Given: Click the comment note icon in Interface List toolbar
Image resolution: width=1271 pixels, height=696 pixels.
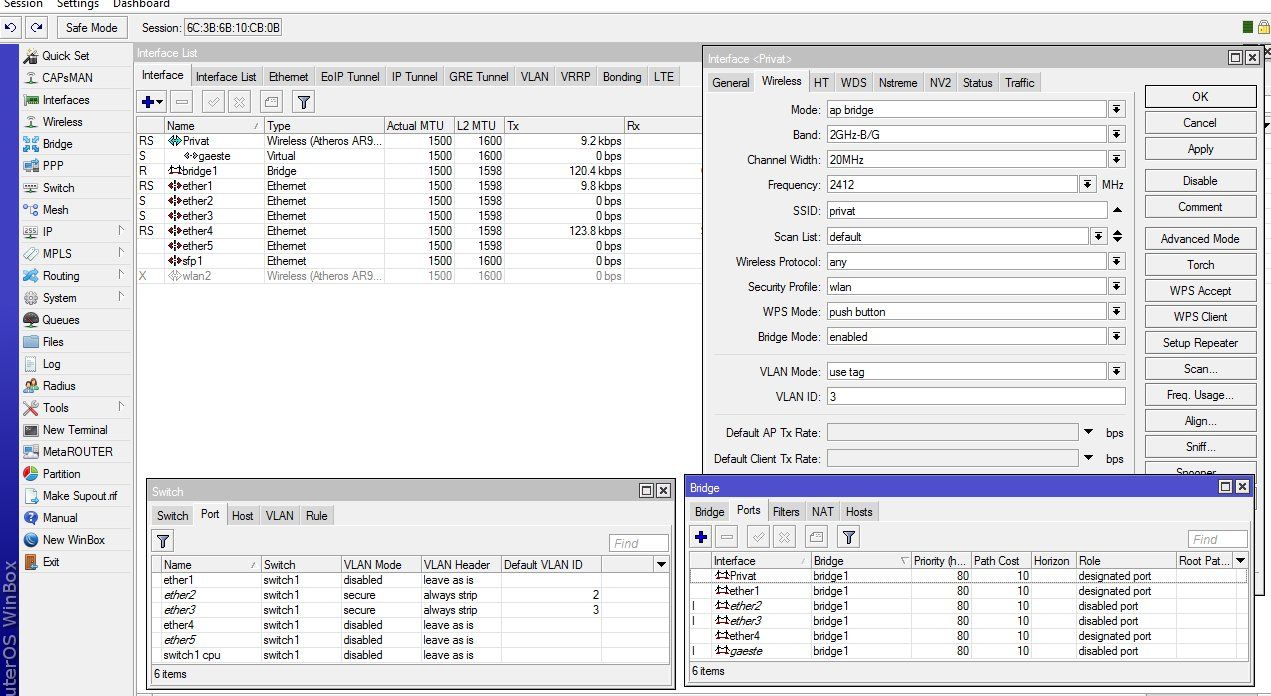Looking at the screenshot, I should (x=271, y=101).
